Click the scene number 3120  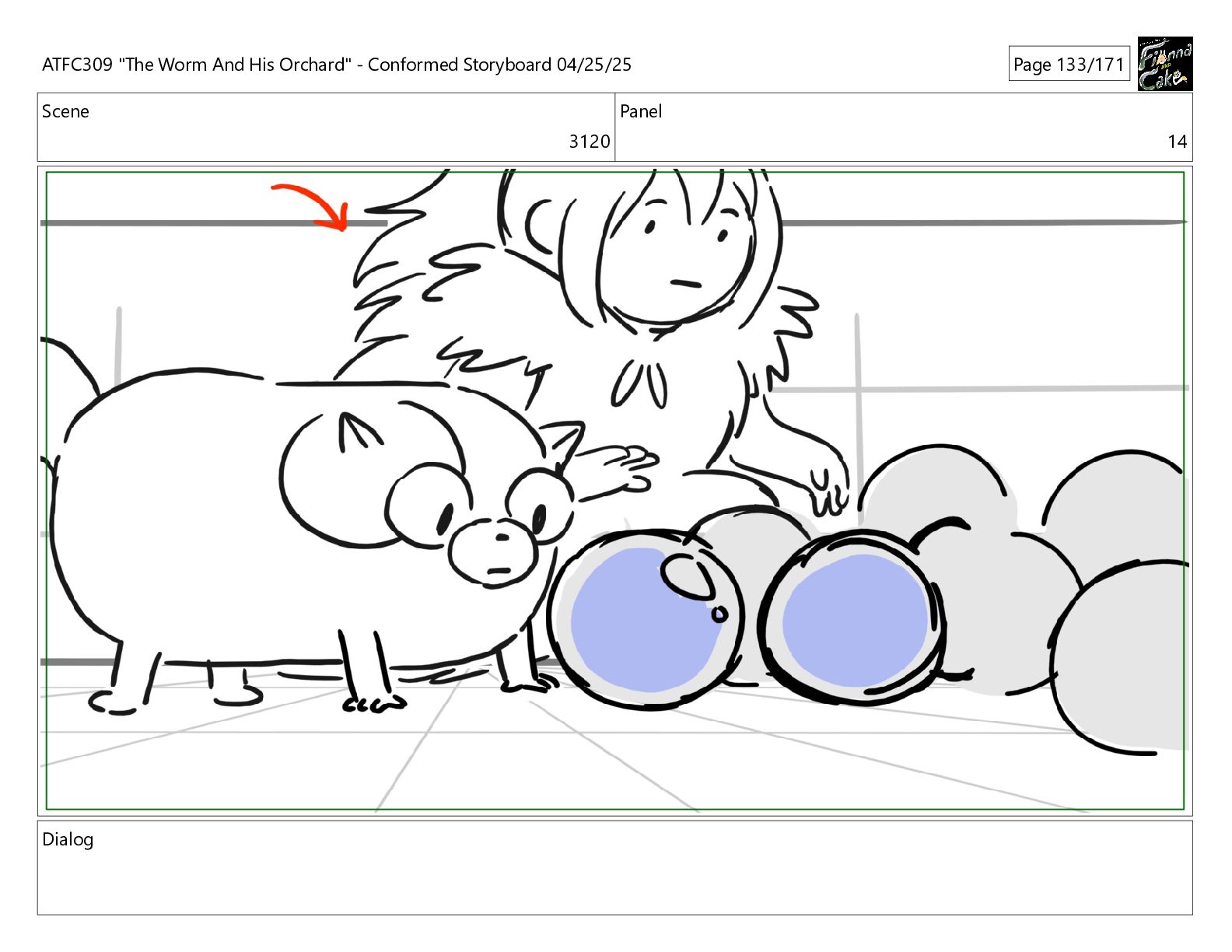(590, 142)
